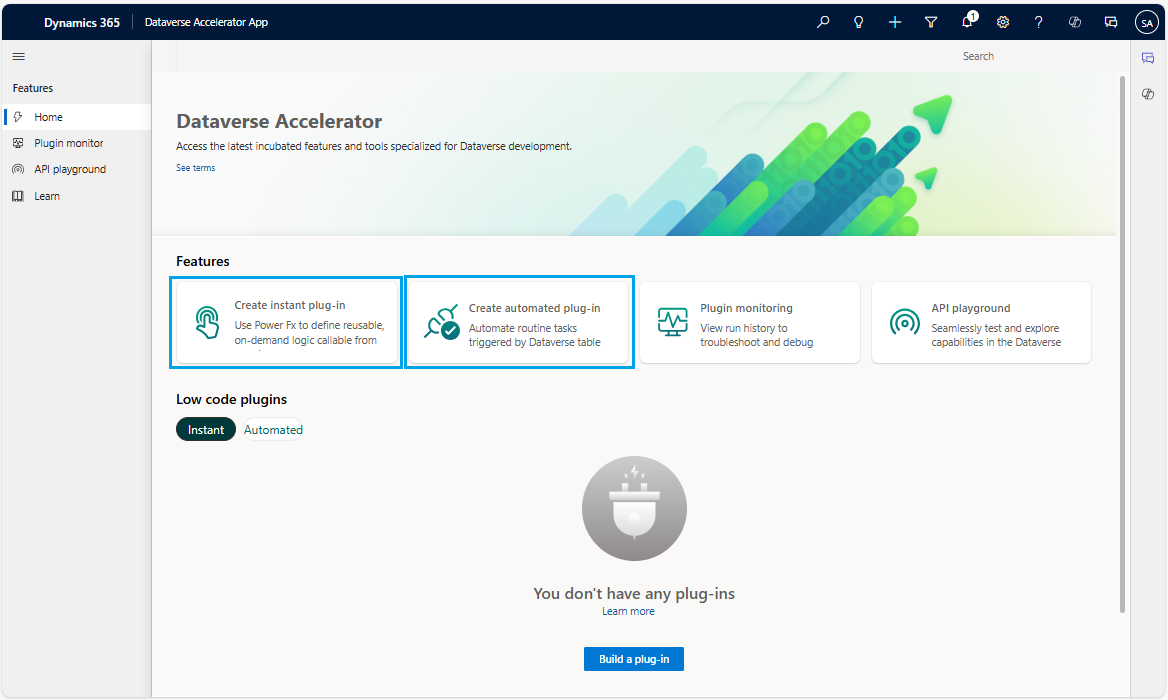Viewport: 1168px width, 700px height.
Task: Open the notifications bell icon
Action: coord(967,22)
